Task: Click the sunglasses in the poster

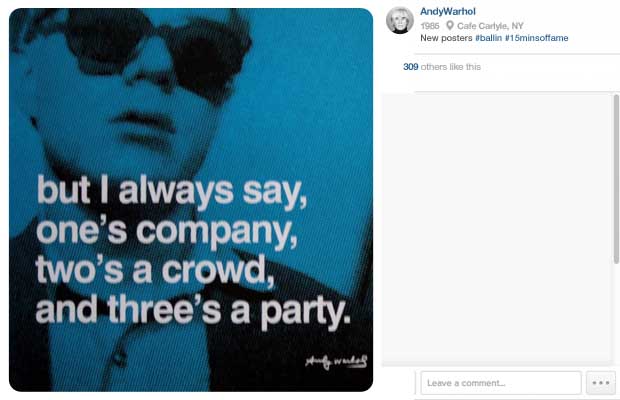Action: pyautogui.click(x=158, y=47)
